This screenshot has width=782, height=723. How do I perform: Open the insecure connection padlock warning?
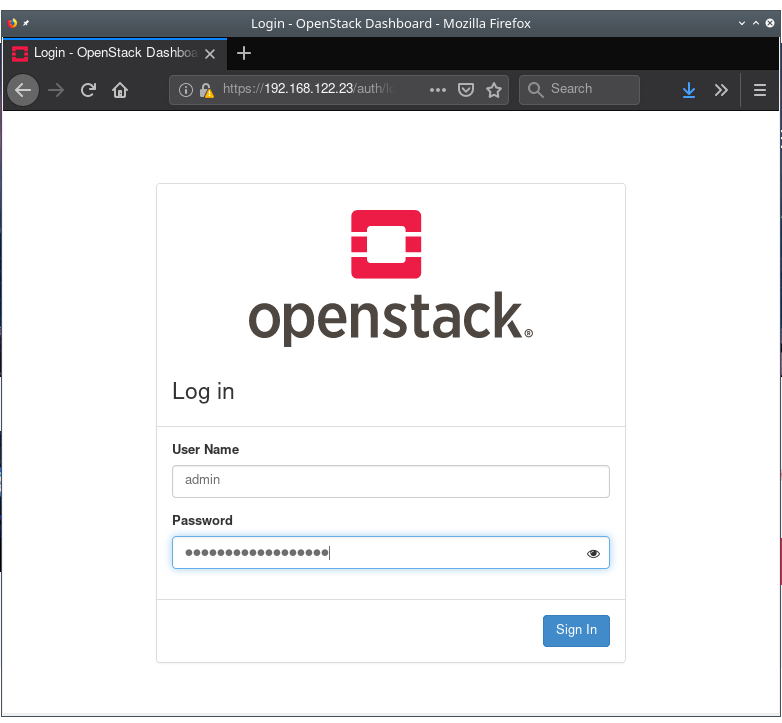point(206,90)
